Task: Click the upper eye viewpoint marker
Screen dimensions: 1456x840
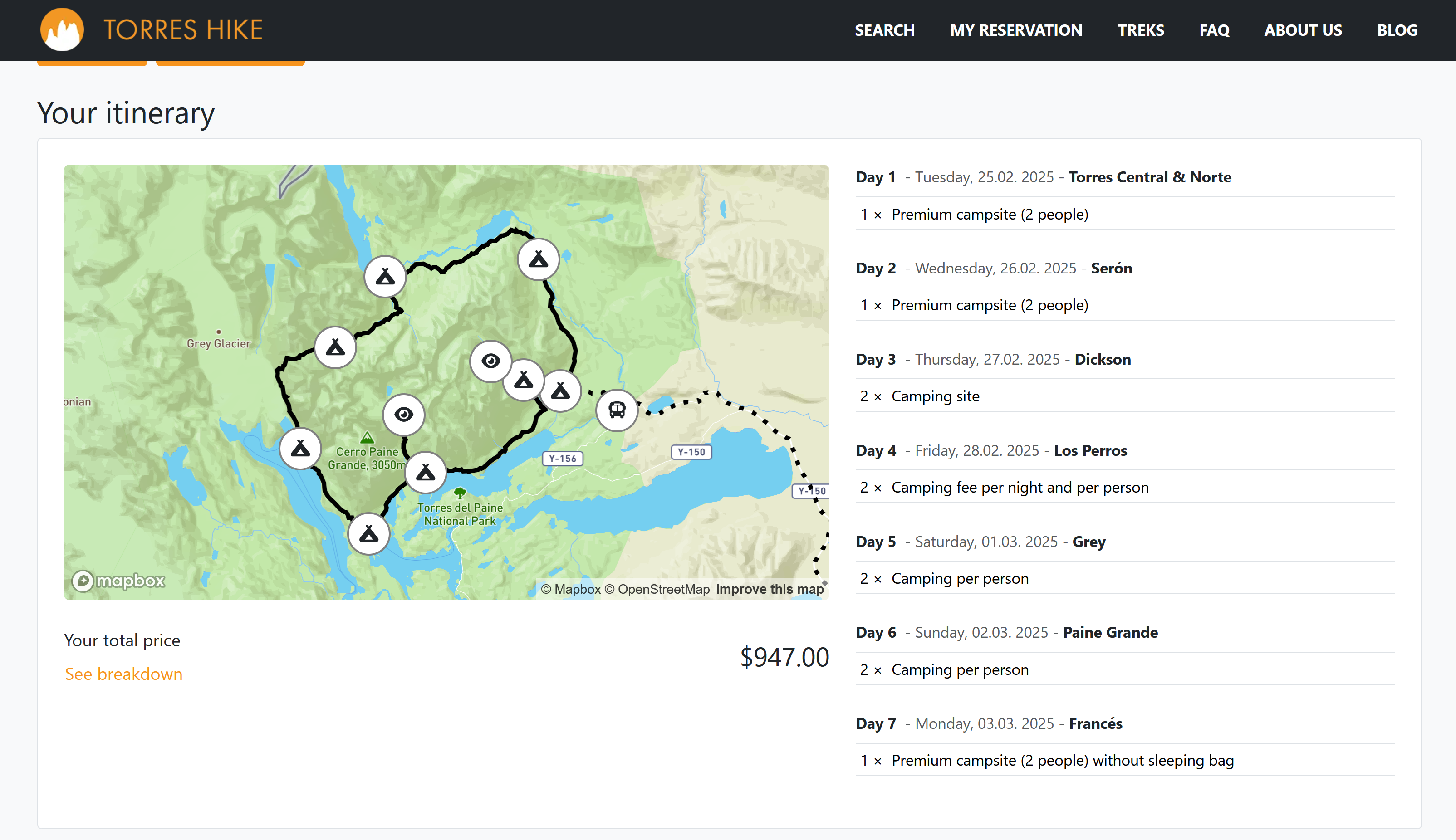Action: (x=490, y=361)
